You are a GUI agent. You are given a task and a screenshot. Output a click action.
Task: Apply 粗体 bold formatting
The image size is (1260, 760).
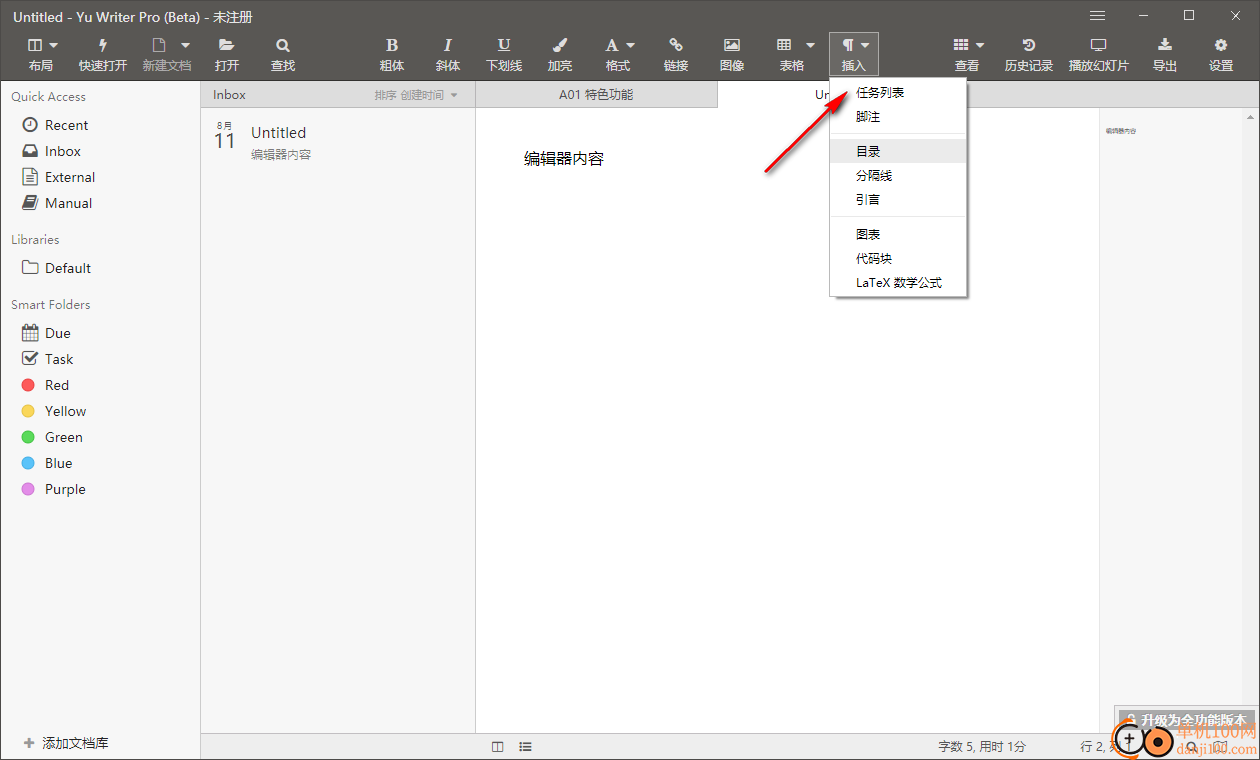[392, 54]
